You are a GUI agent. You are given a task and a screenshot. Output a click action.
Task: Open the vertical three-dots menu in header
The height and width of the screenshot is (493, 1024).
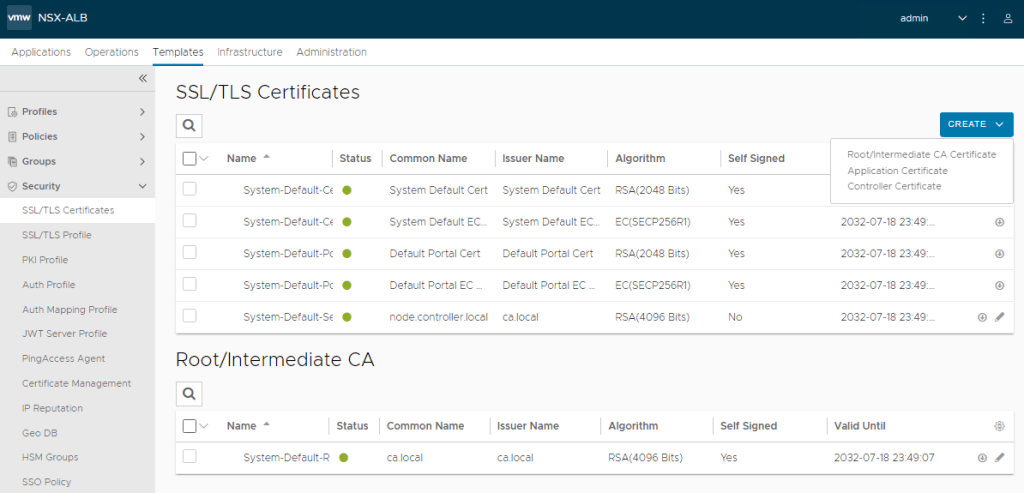click(x=984, y=18)
